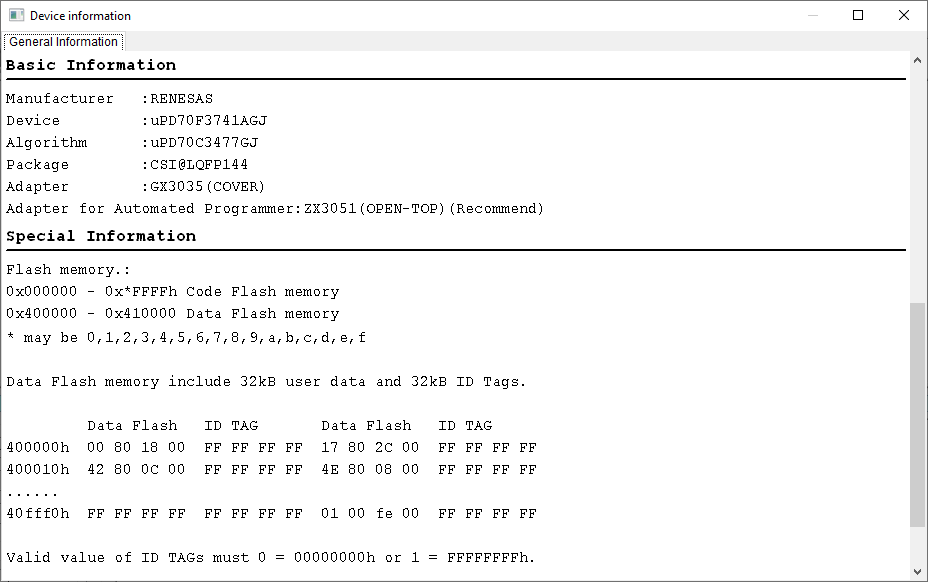Click the vertical scrollbar thumb
This screenshot has height=582, width=928.
pos(917,414)
